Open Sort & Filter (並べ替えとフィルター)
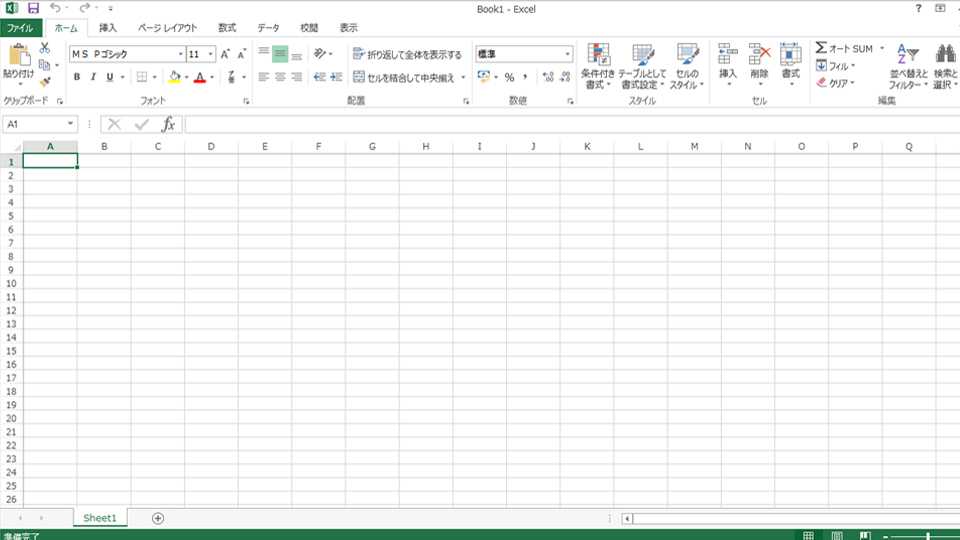 pyautogui.click(x=906, y=66)
